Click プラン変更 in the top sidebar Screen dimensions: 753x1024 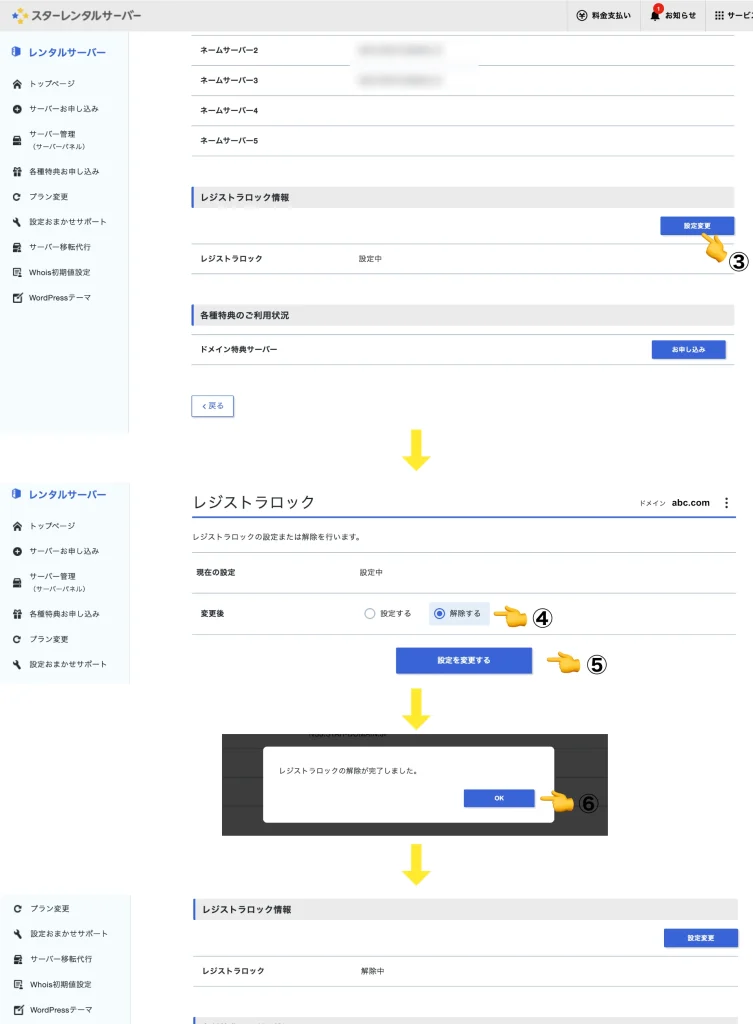click(x=50, y=197)
